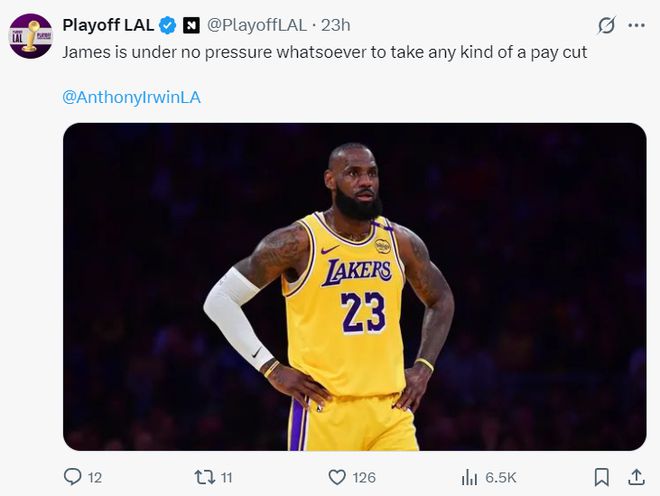Click the 23h timestamp of the post
This screenshot has height=496, width=660.
click(x=336, y=25)
